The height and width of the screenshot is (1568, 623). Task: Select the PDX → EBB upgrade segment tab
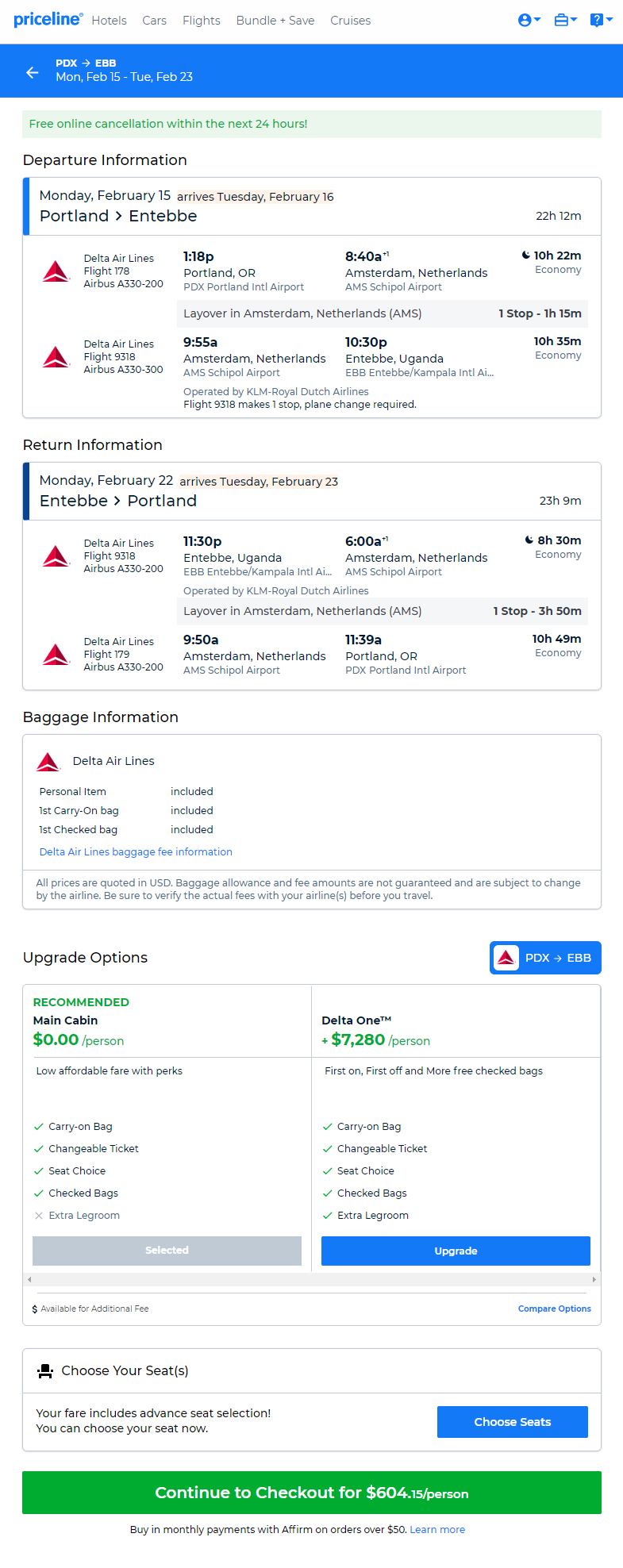click(x=545, y=958)
